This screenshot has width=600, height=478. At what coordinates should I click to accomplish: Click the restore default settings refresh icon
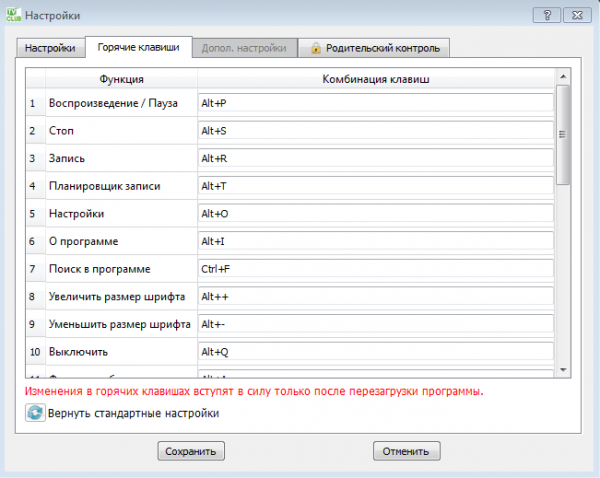tap(35, 413)
